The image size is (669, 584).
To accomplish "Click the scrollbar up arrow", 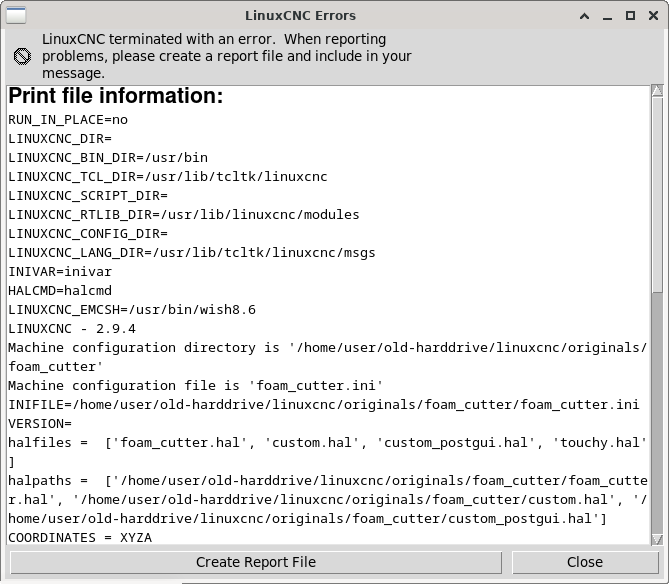I will pos(657,90).
